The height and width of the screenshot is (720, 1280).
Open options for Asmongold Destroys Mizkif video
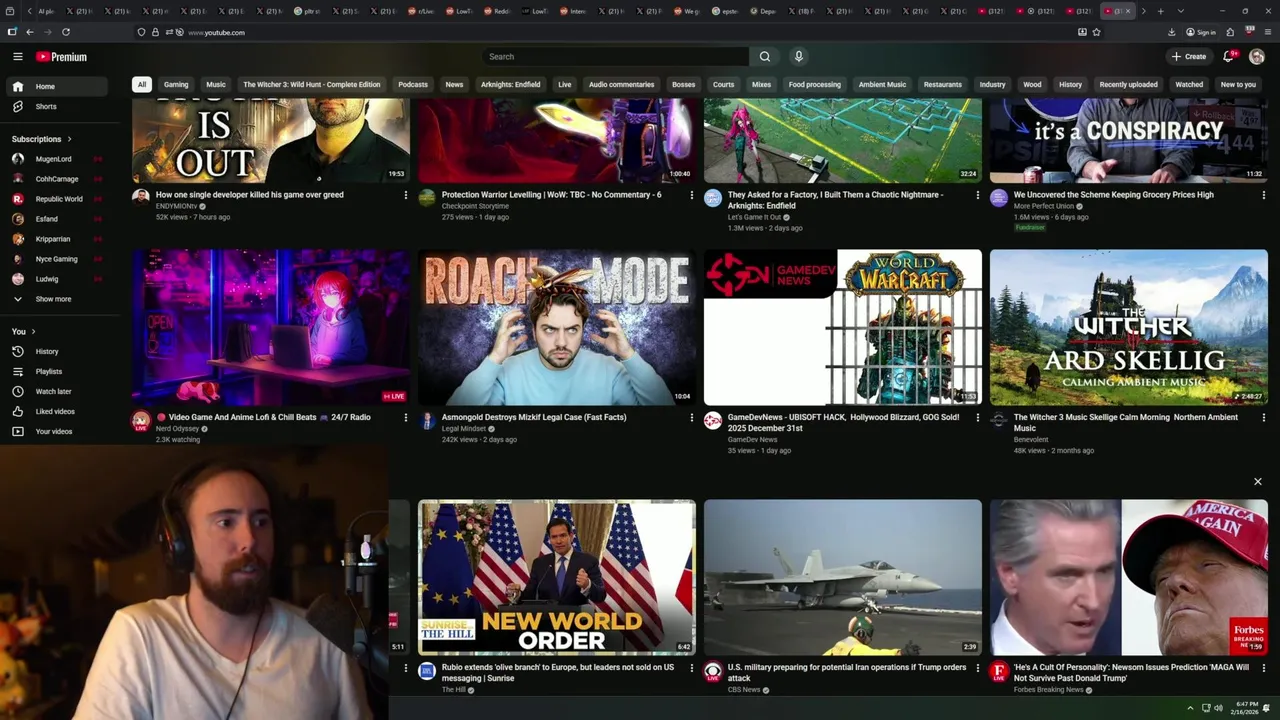click(691, 418)
